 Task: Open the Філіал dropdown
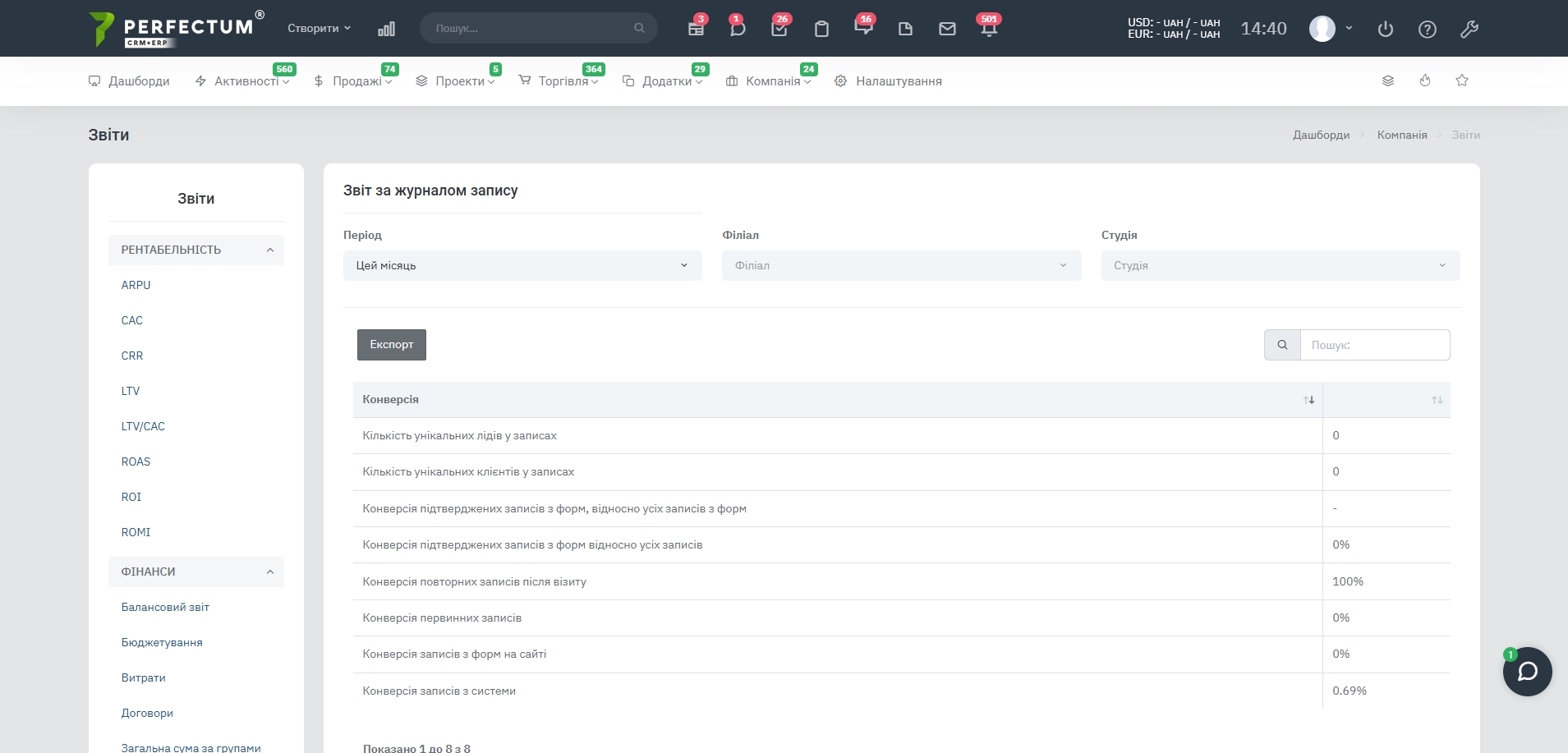901,265
